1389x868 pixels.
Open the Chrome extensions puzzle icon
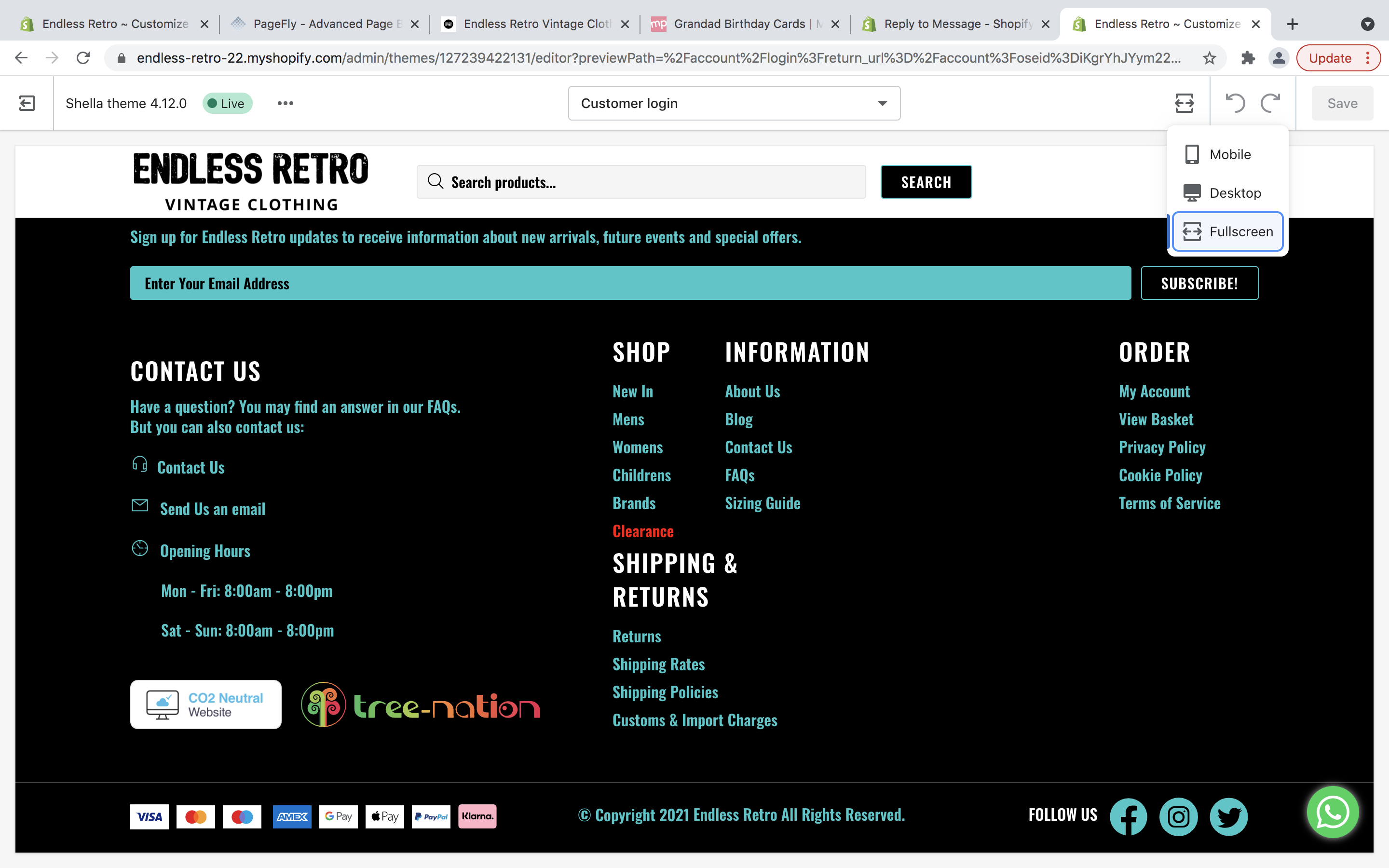(1248, 58)
